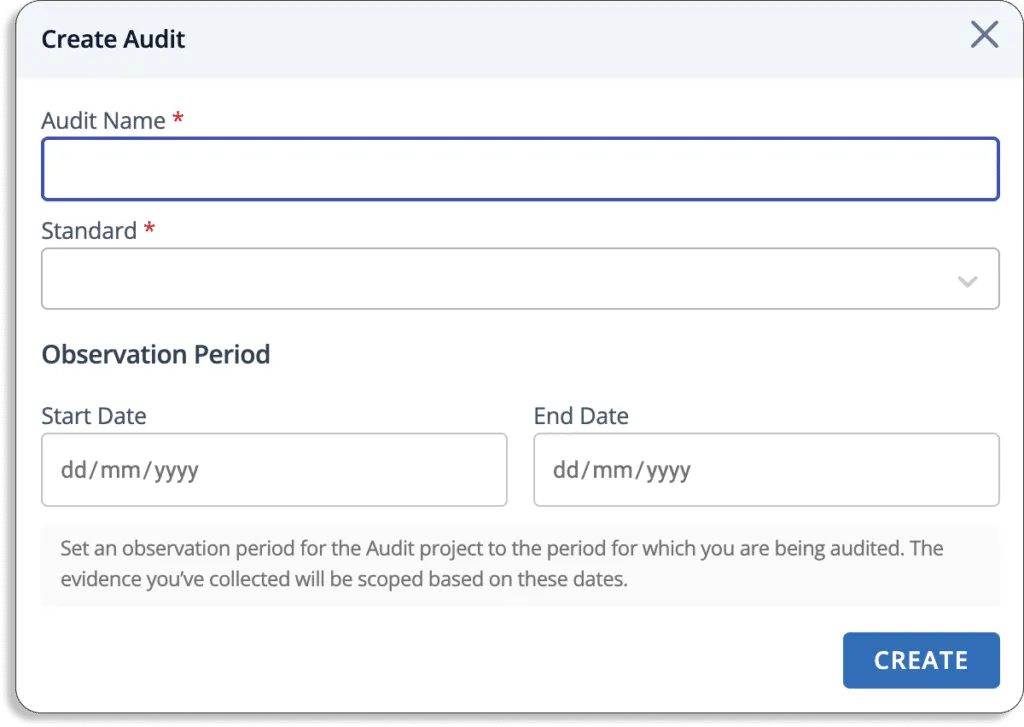Click the Create Audit dialog title
Image resolution: width=1024 pixels, height=727 pixels.
click(x=113, y=40)
